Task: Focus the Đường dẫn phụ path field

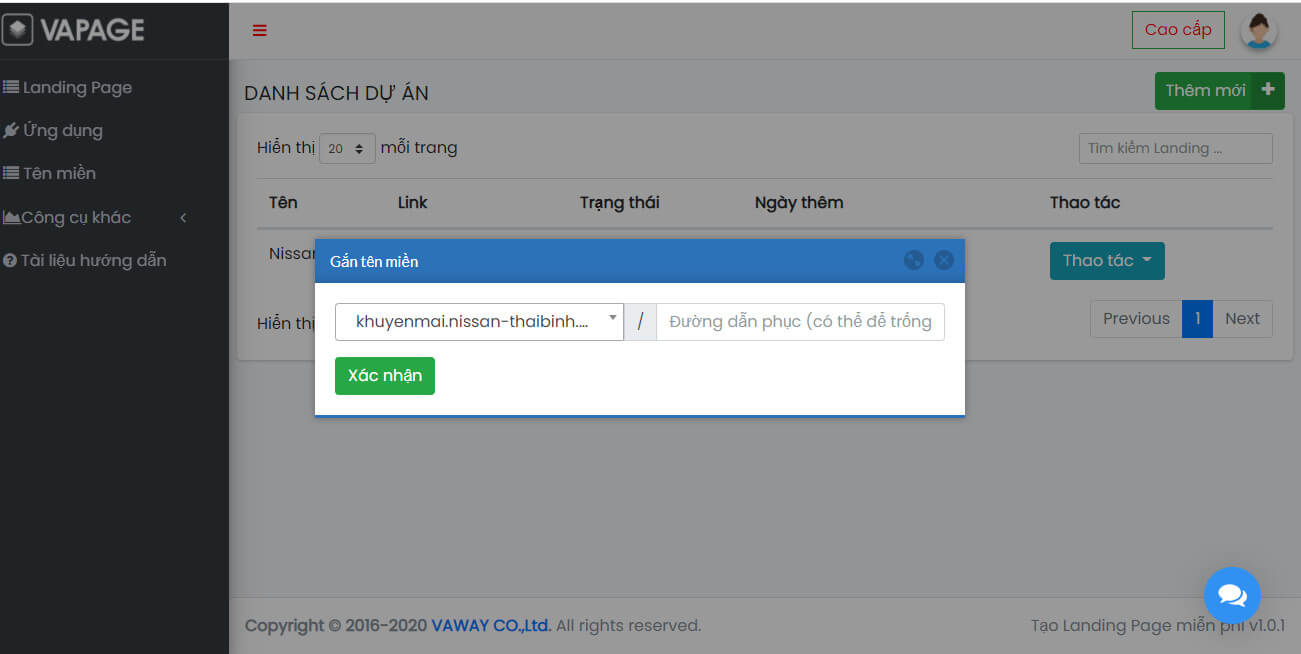Action: [x=800, y=322]
